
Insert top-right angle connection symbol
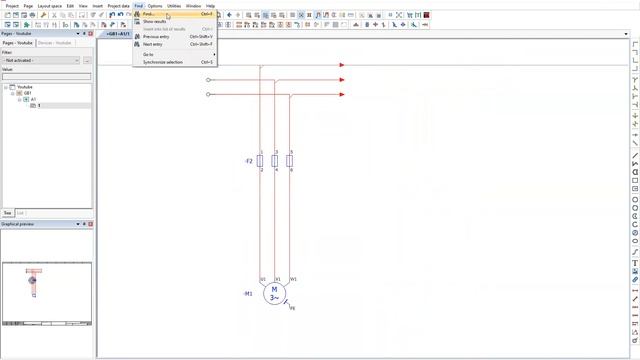tap(635, 52)
